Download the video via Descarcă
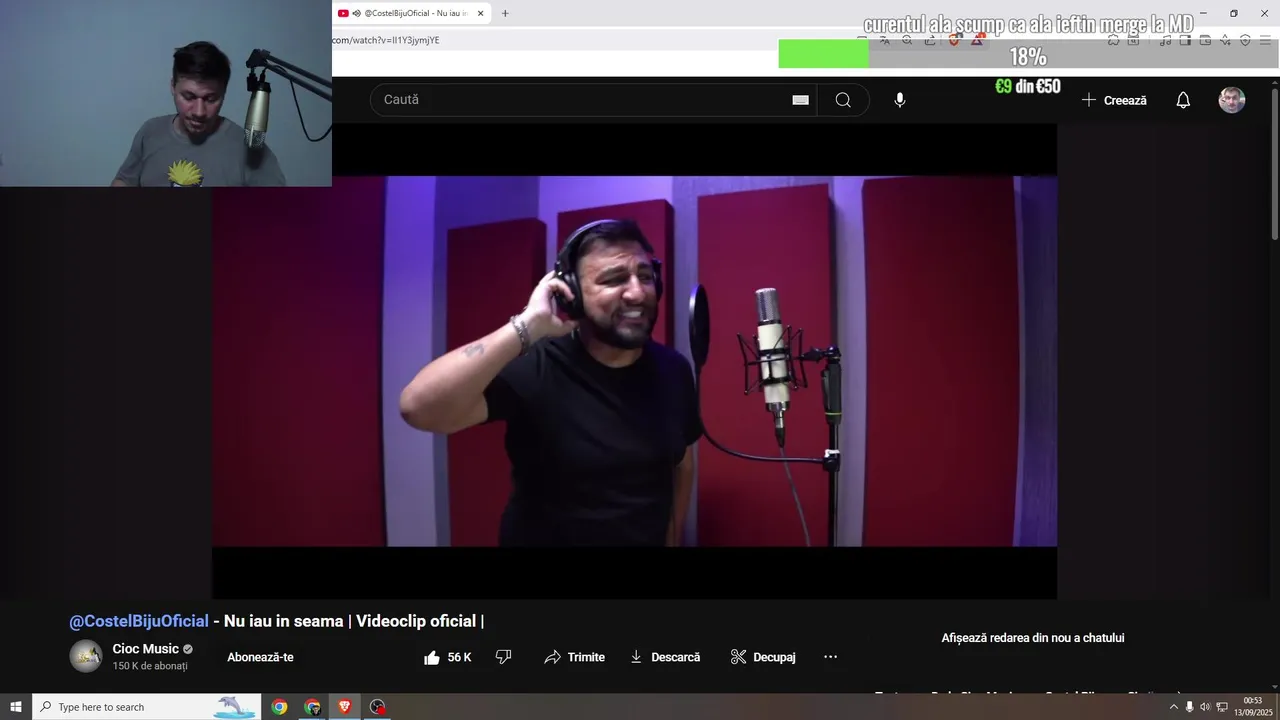This screenshot has height=720, width=1280. [x=665, y=657]
